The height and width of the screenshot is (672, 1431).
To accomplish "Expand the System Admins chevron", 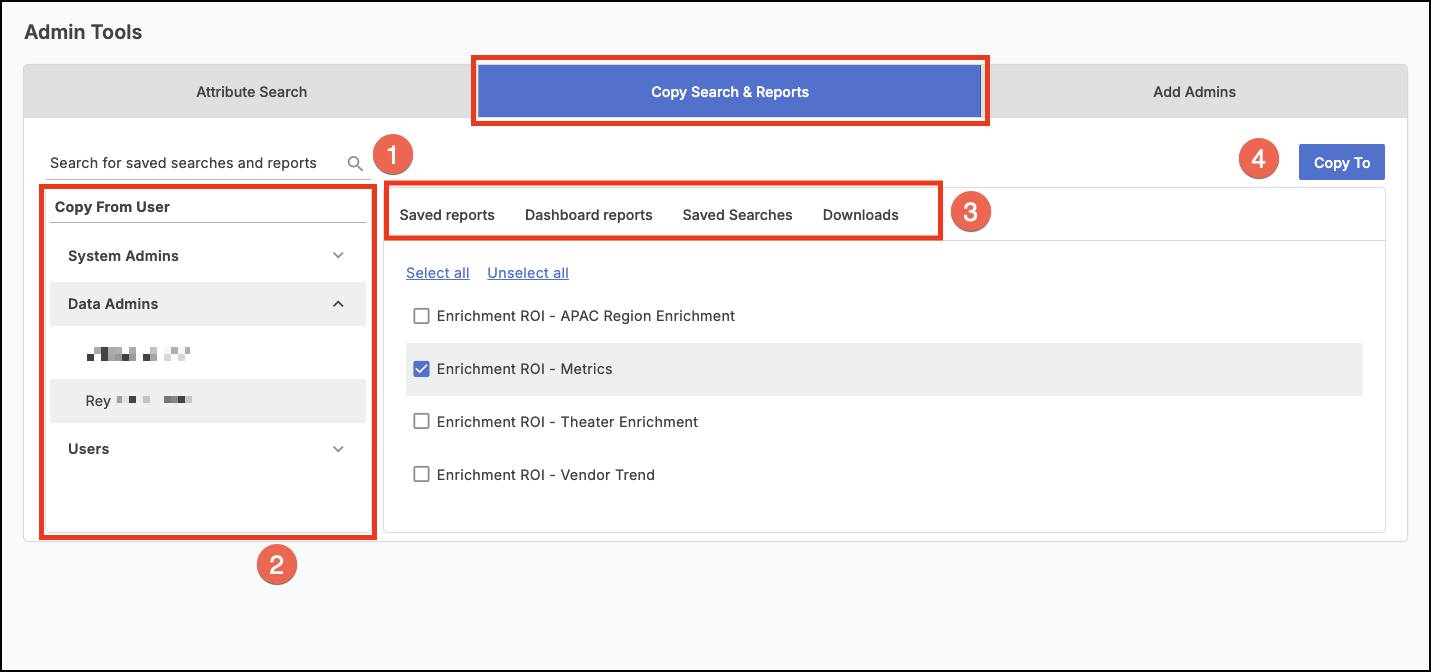I will point(338,256).
